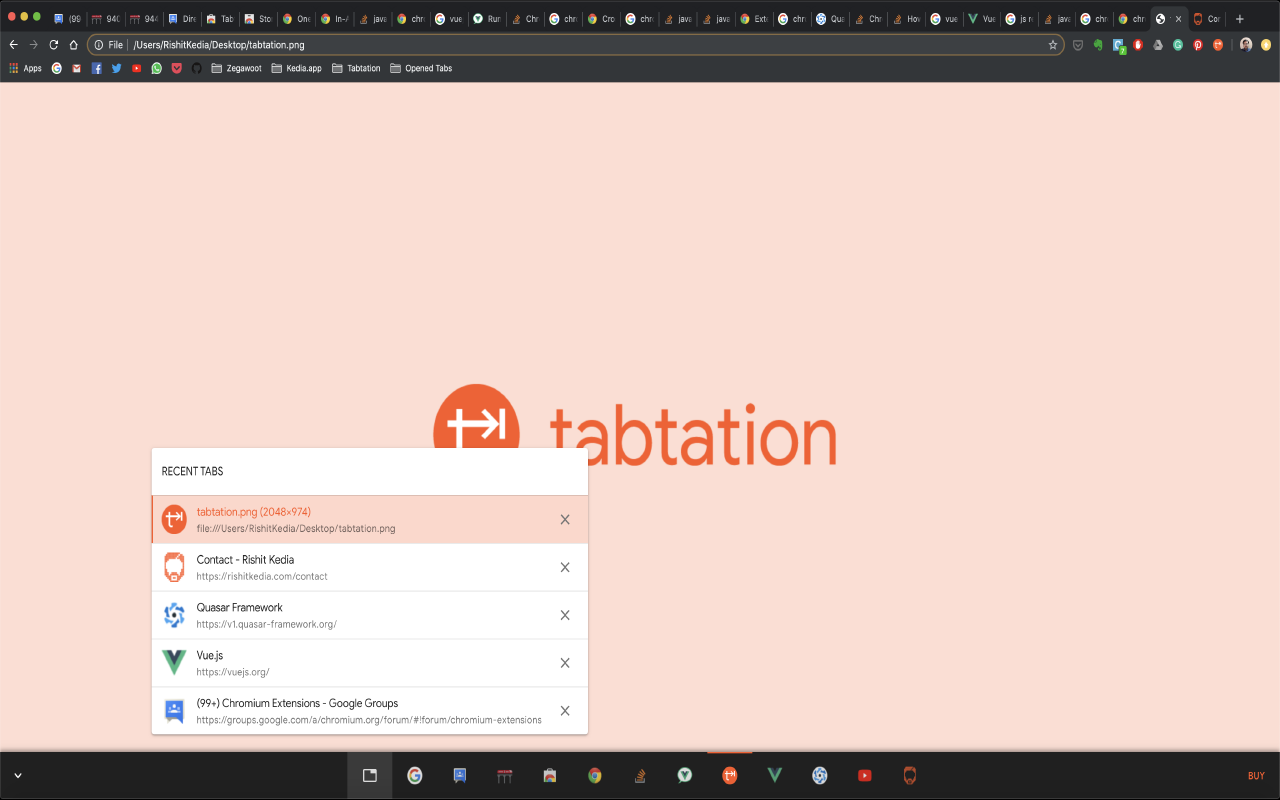Click the BUY link at bottom right

[1256, 775]
